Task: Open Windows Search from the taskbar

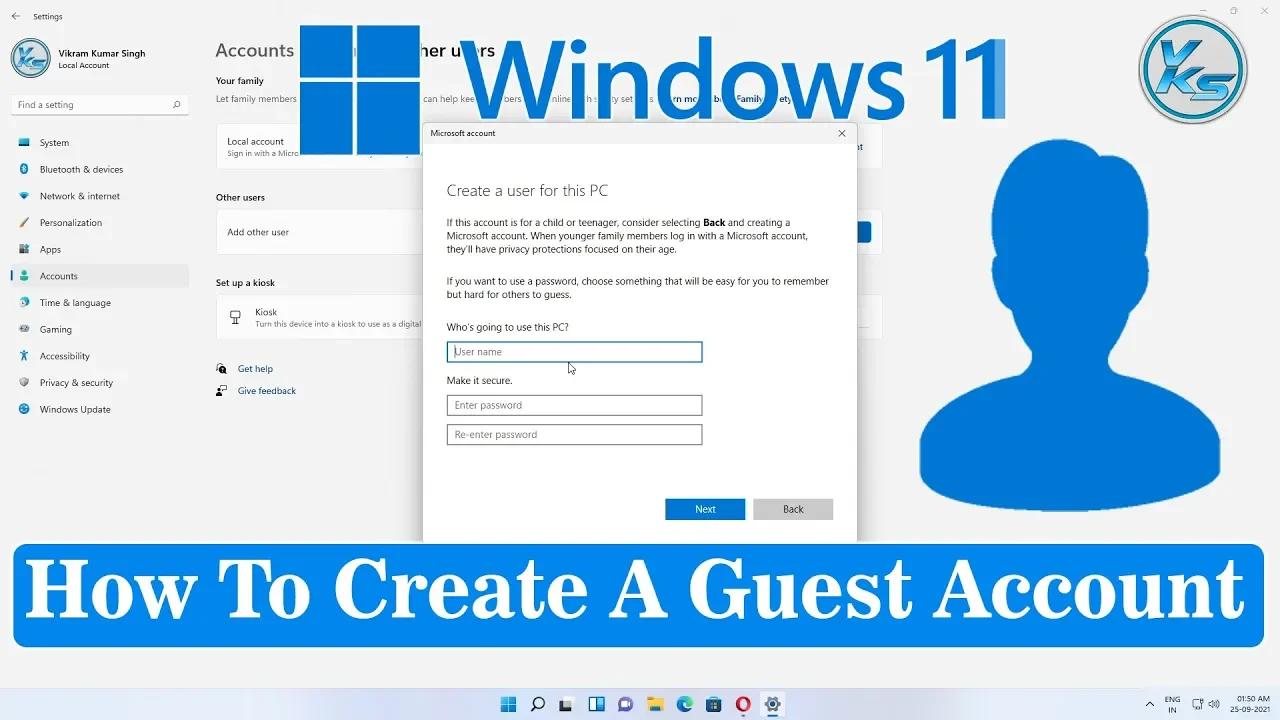Action: tap(537, 705)
